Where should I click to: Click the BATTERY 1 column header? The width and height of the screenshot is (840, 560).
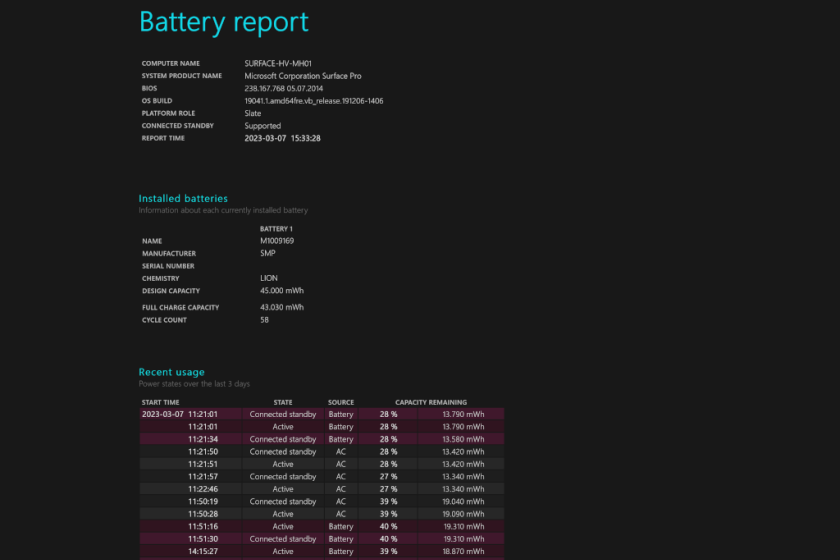coord(276,229)
